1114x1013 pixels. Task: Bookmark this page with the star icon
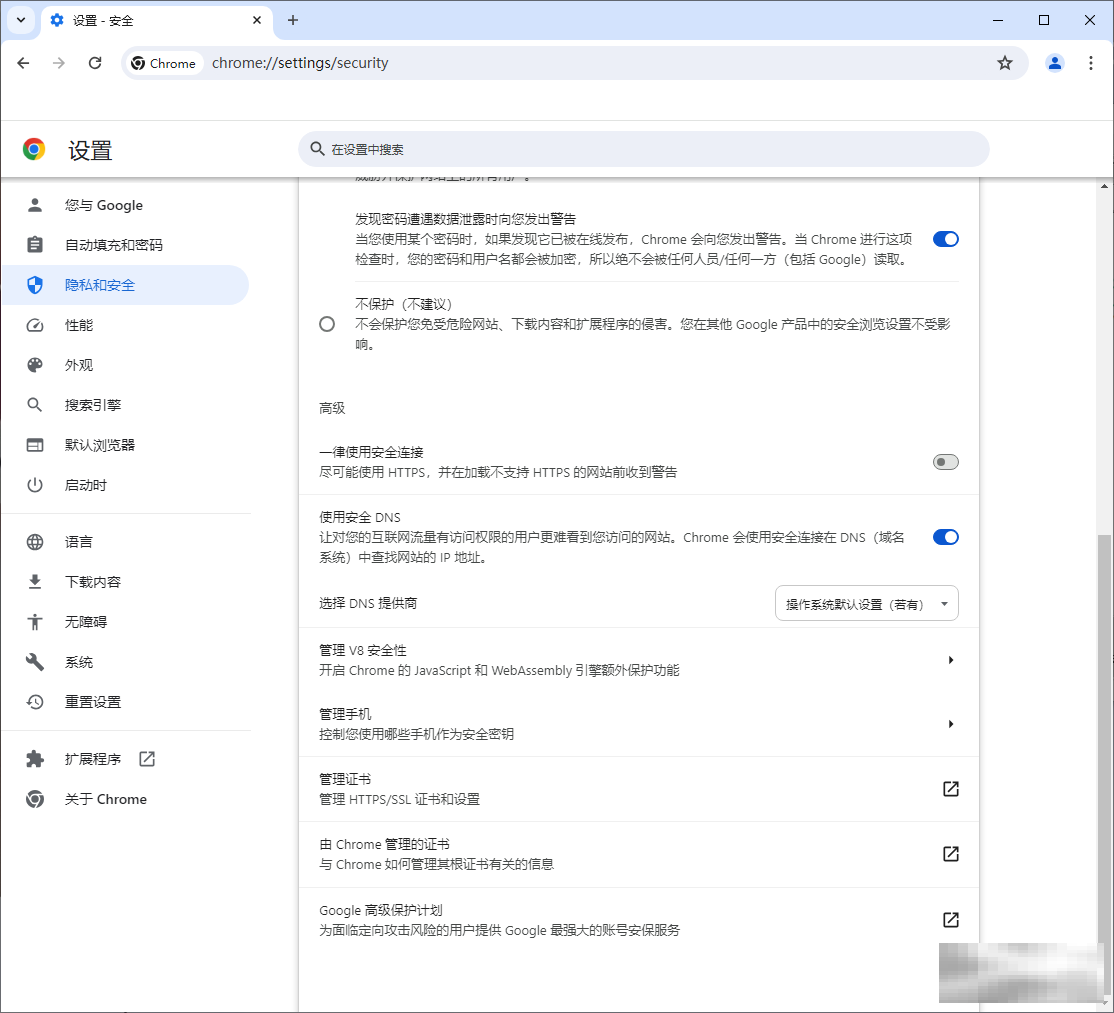(1005, 63)
